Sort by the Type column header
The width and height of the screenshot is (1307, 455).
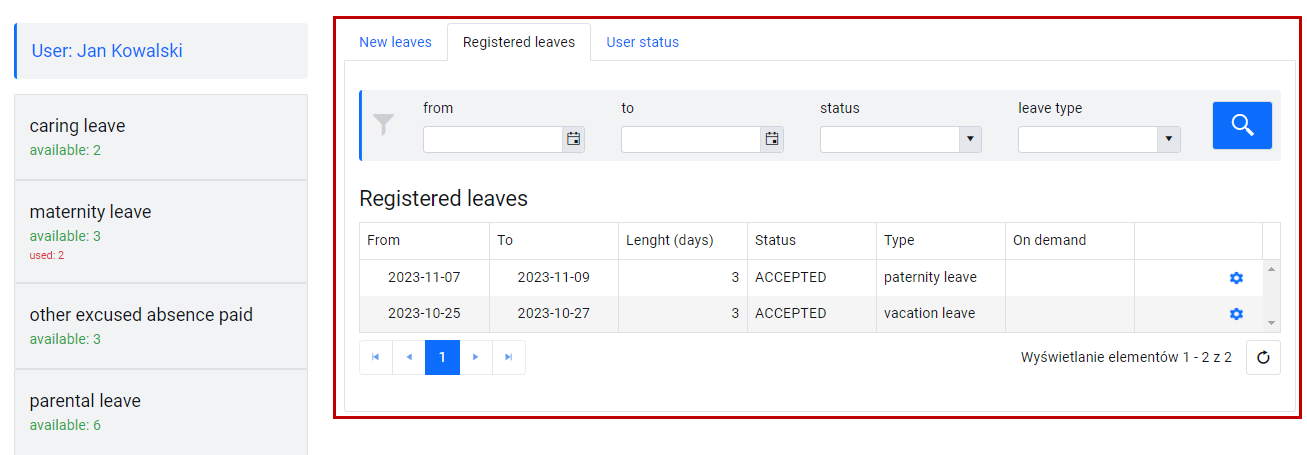[941, 241]
